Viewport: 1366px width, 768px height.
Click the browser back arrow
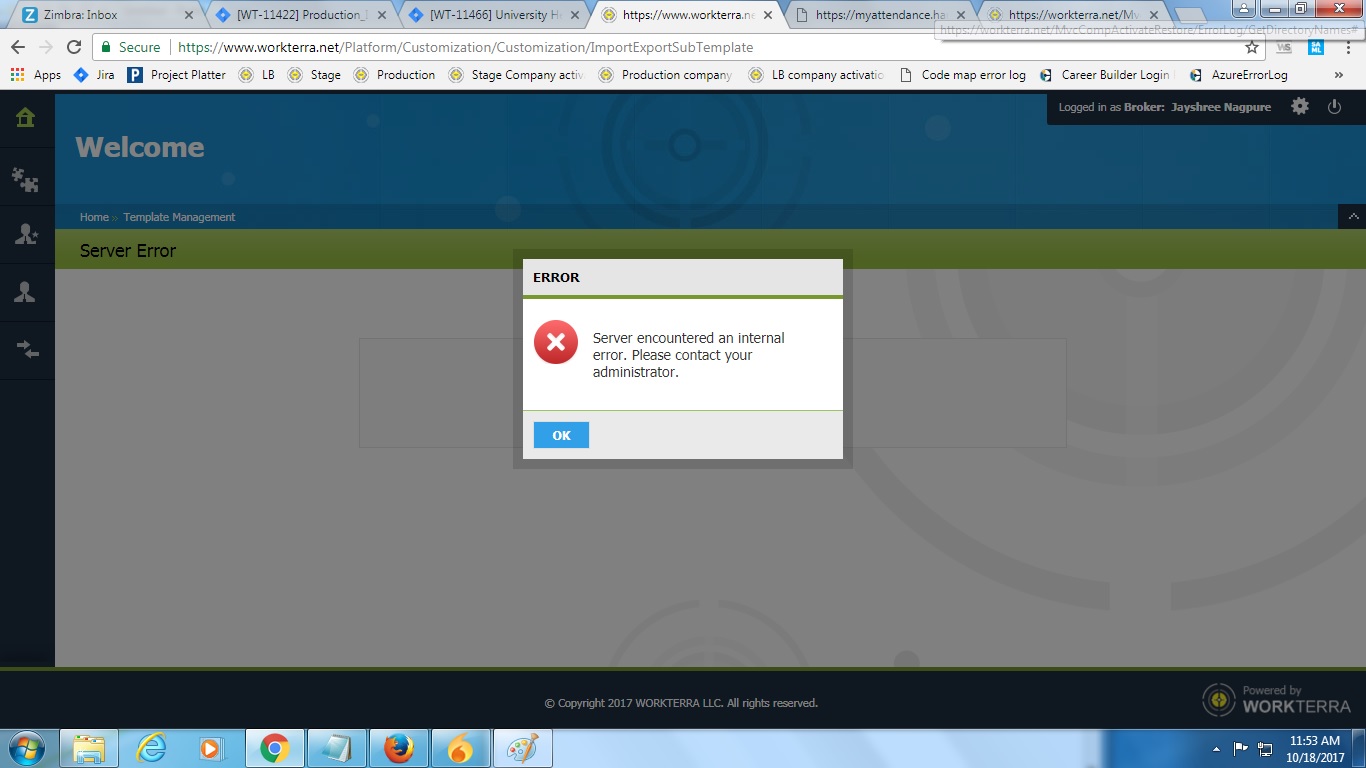tap(18, 47)
